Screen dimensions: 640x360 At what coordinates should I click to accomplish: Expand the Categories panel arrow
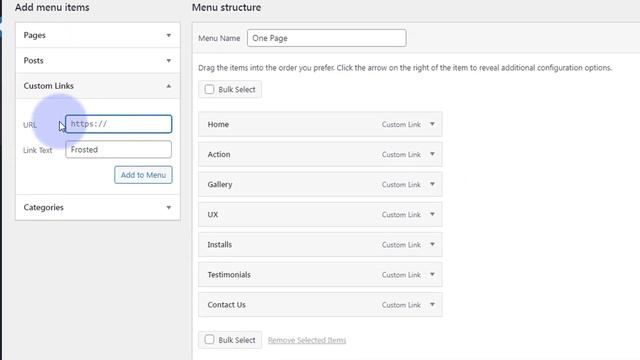(169, 207)
